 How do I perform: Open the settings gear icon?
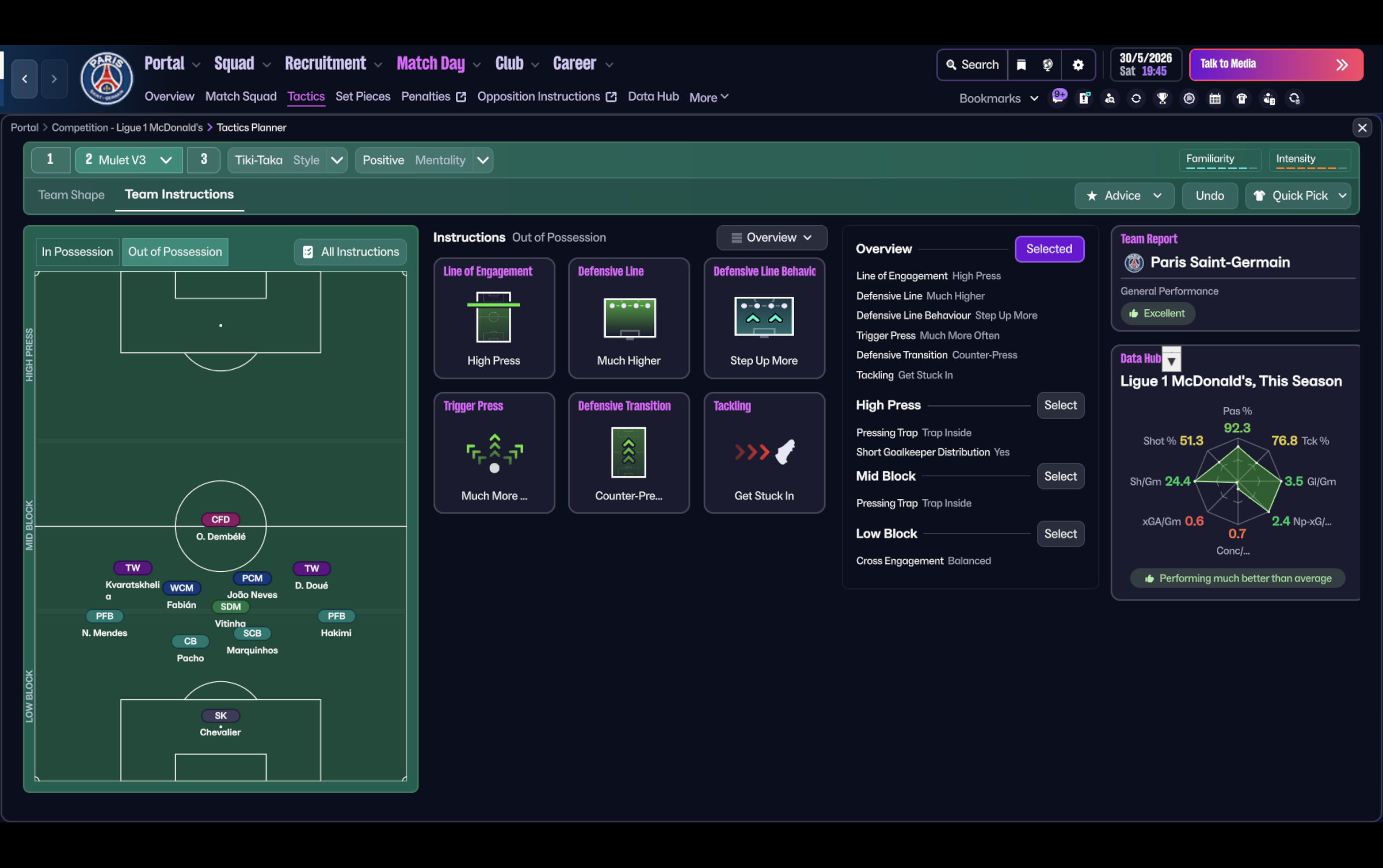click(x=1077, y=65)
